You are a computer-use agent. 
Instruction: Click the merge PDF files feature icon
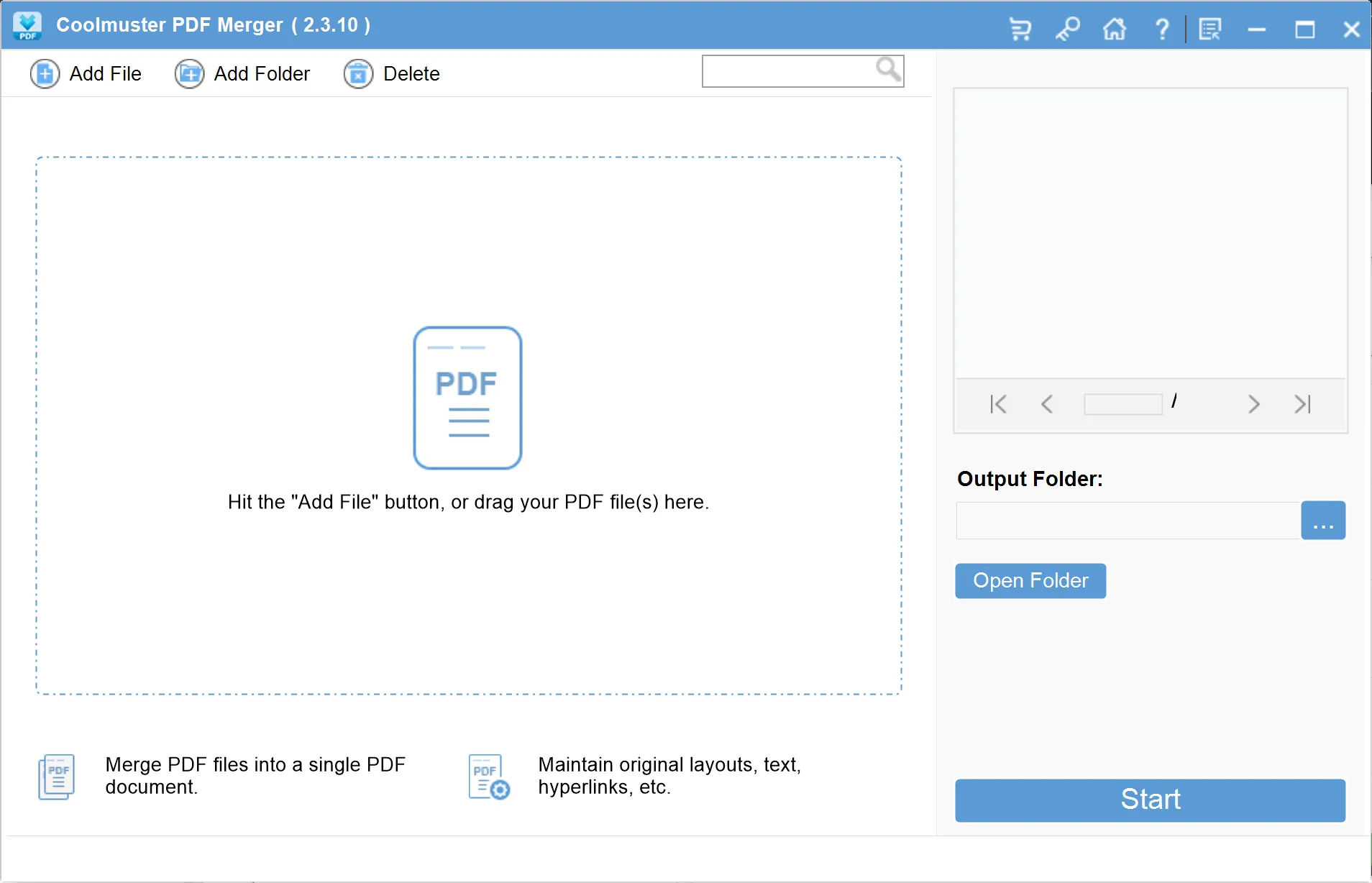tap(56, 777)
